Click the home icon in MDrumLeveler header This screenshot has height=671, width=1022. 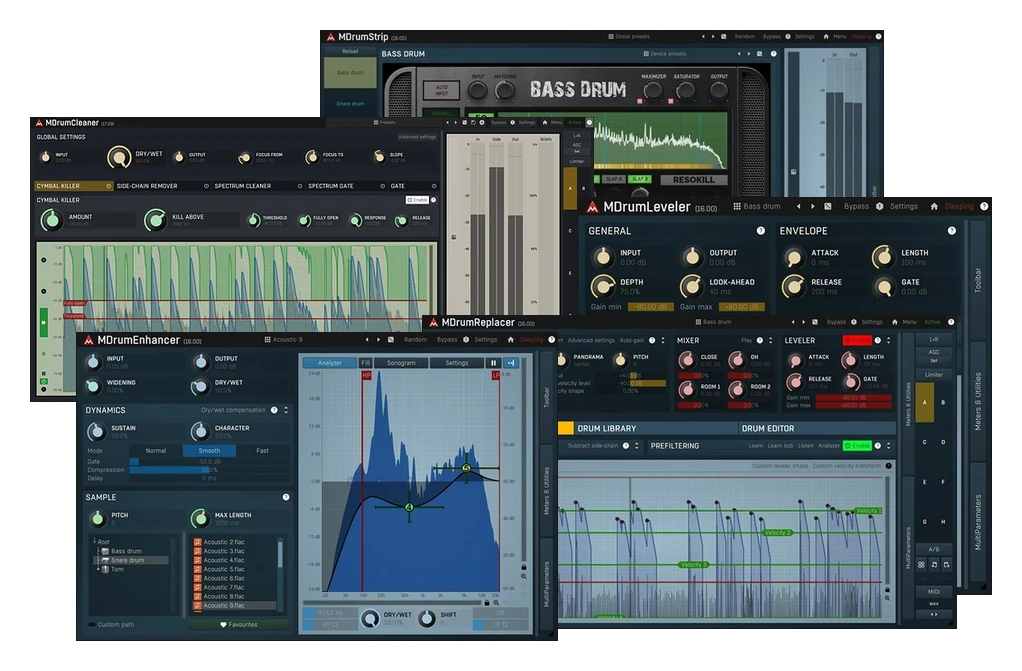point(934,206)
